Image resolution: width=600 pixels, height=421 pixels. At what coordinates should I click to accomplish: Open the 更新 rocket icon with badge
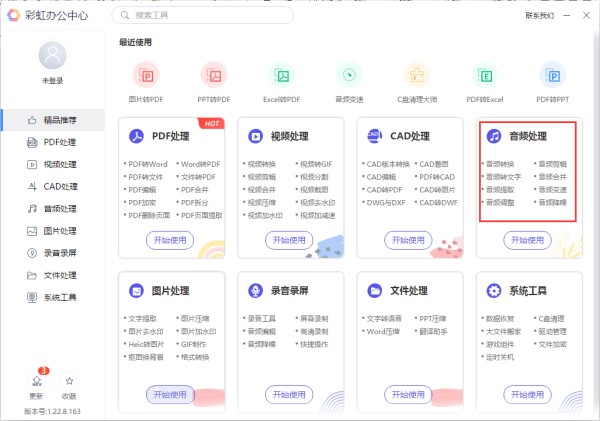(x=37, y=381)
